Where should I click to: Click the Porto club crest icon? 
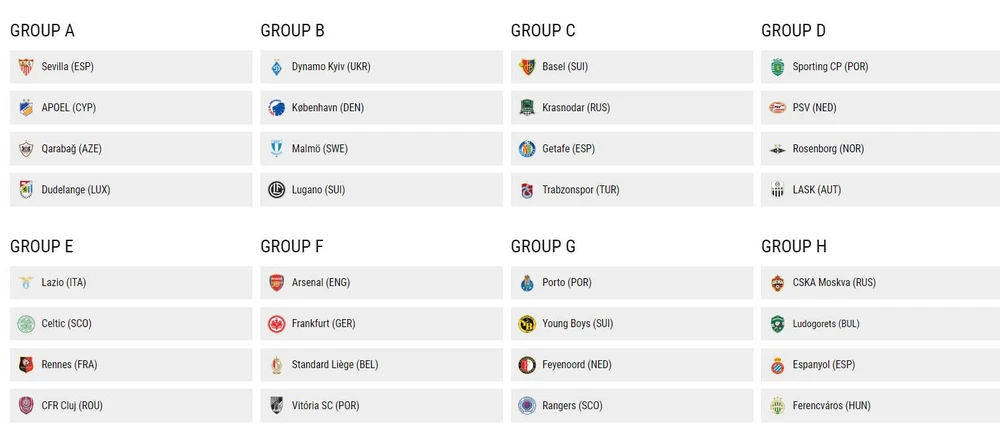pyautogui.click(x=527, y=283)
